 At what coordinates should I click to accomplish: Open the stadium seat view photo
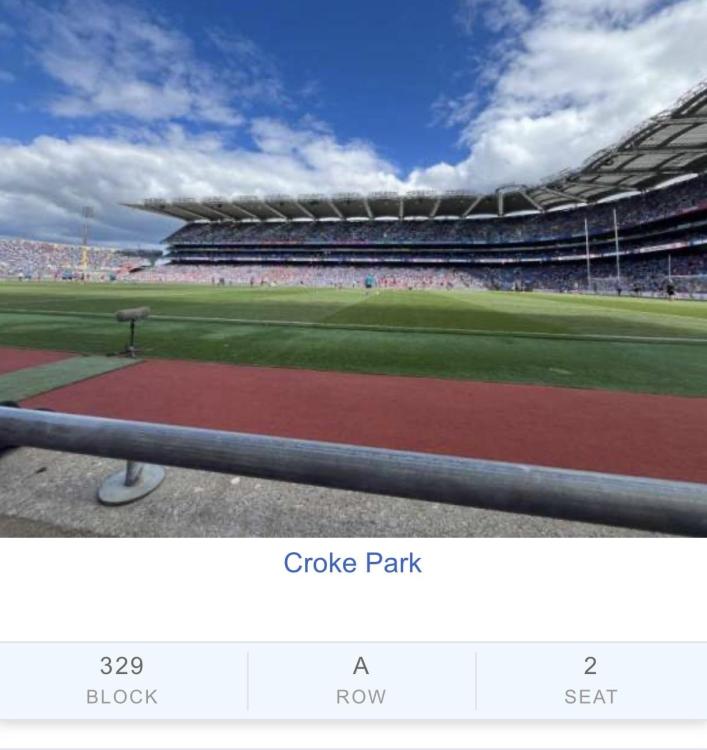(x=354, y=268)
